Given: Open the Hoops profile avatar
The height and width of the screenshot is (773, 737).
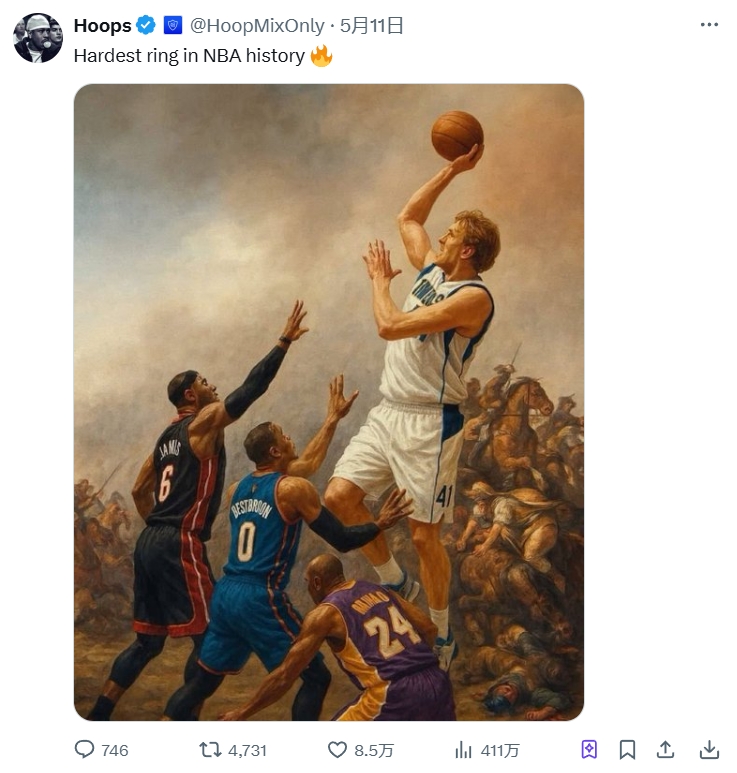Looking at the screenshot, I should click(x=38, y=38).
